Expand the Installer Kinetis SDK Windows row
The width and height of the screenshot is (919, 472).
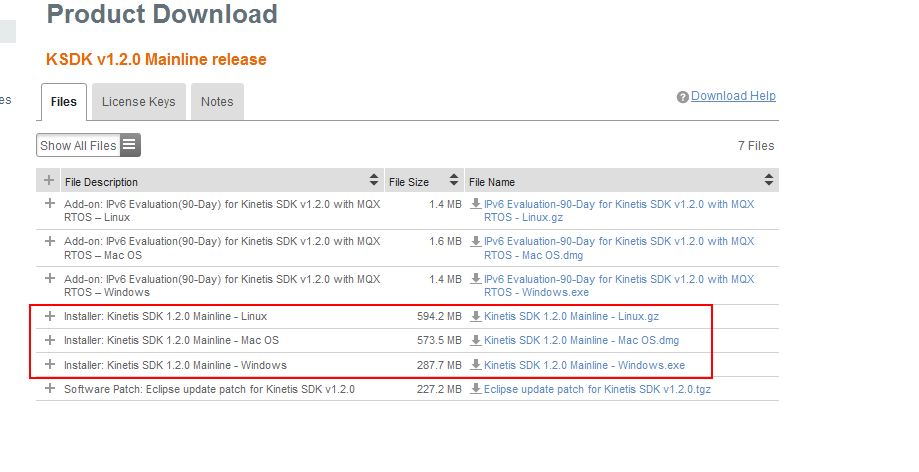(x=50, y=365)
